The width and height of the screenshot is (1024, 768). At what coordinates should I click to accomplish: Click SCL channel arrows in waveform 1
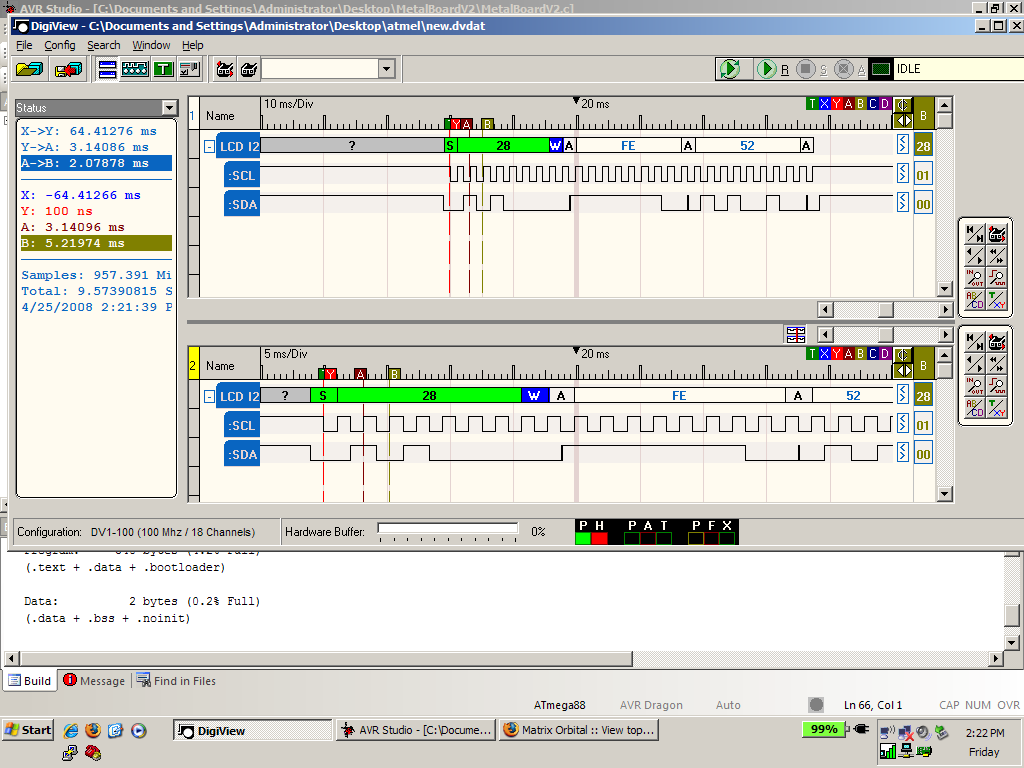[x=903, y=173]
